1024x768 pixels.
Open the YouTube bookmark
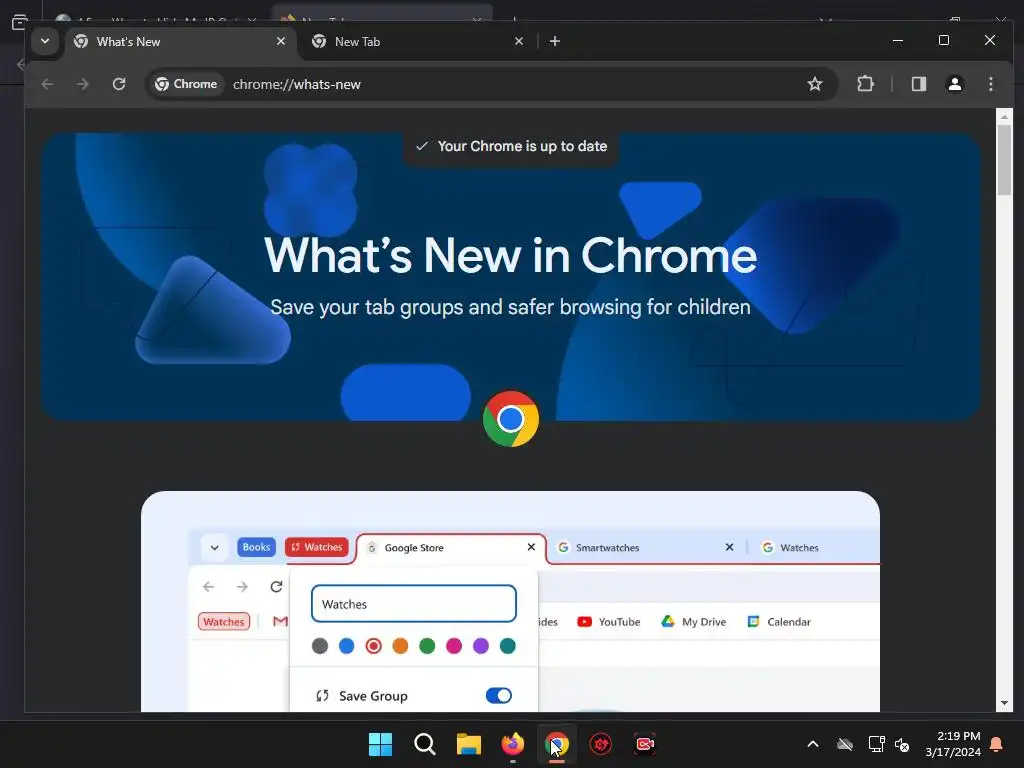coord(609,622)
